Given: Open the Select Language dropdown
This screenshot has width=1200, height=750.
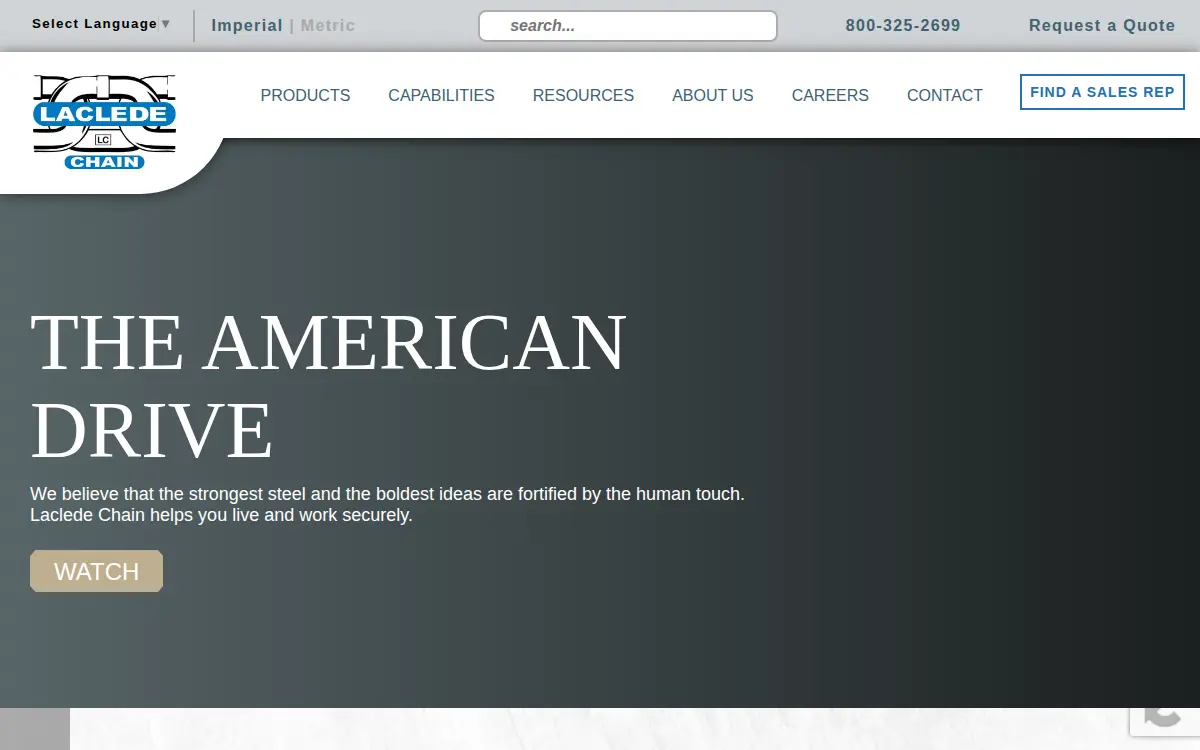Looking at the screenshot, I should pos(101,24).
